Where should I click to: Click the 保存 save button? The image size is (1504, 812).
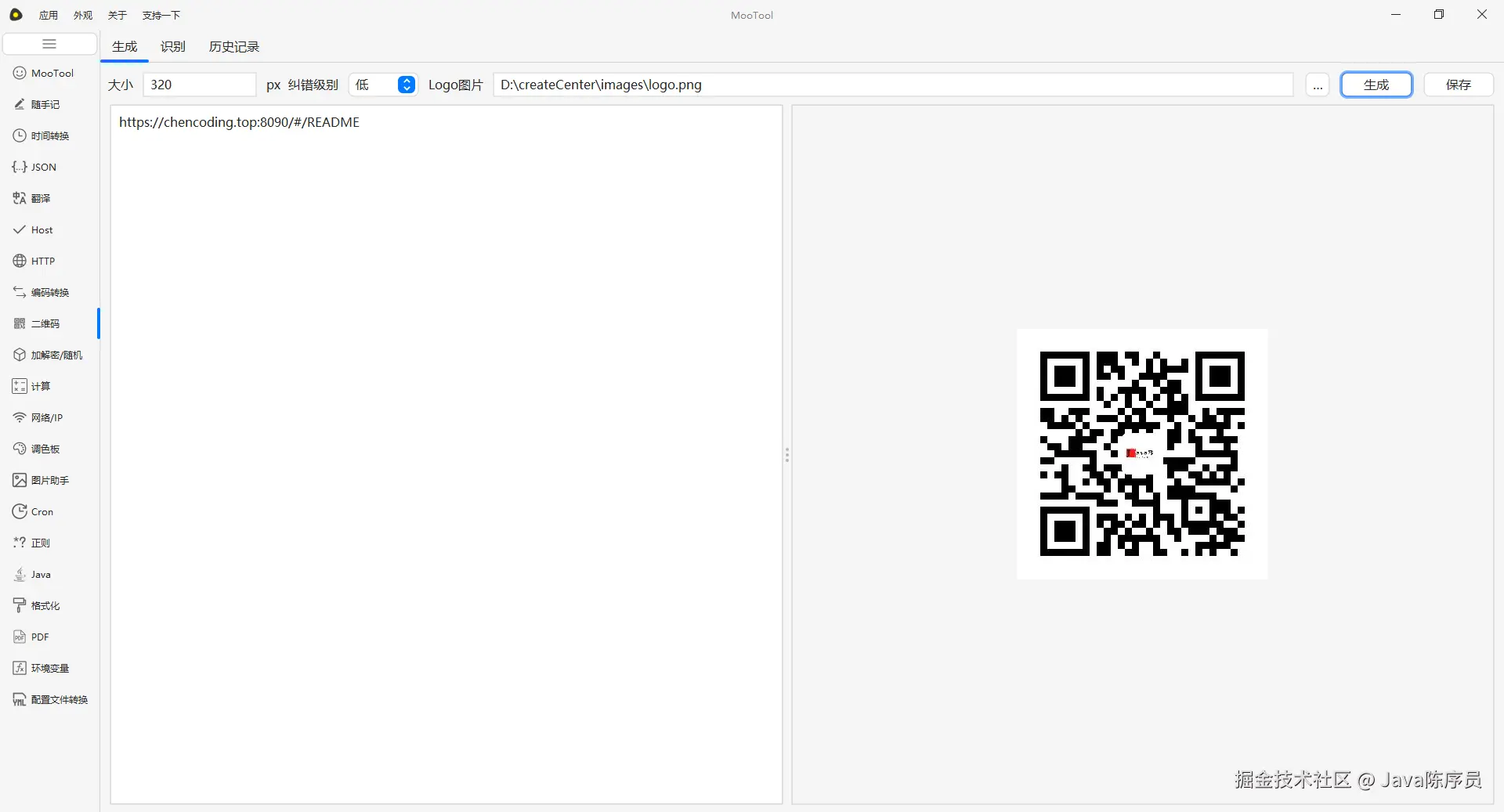tap(1459, 85)
